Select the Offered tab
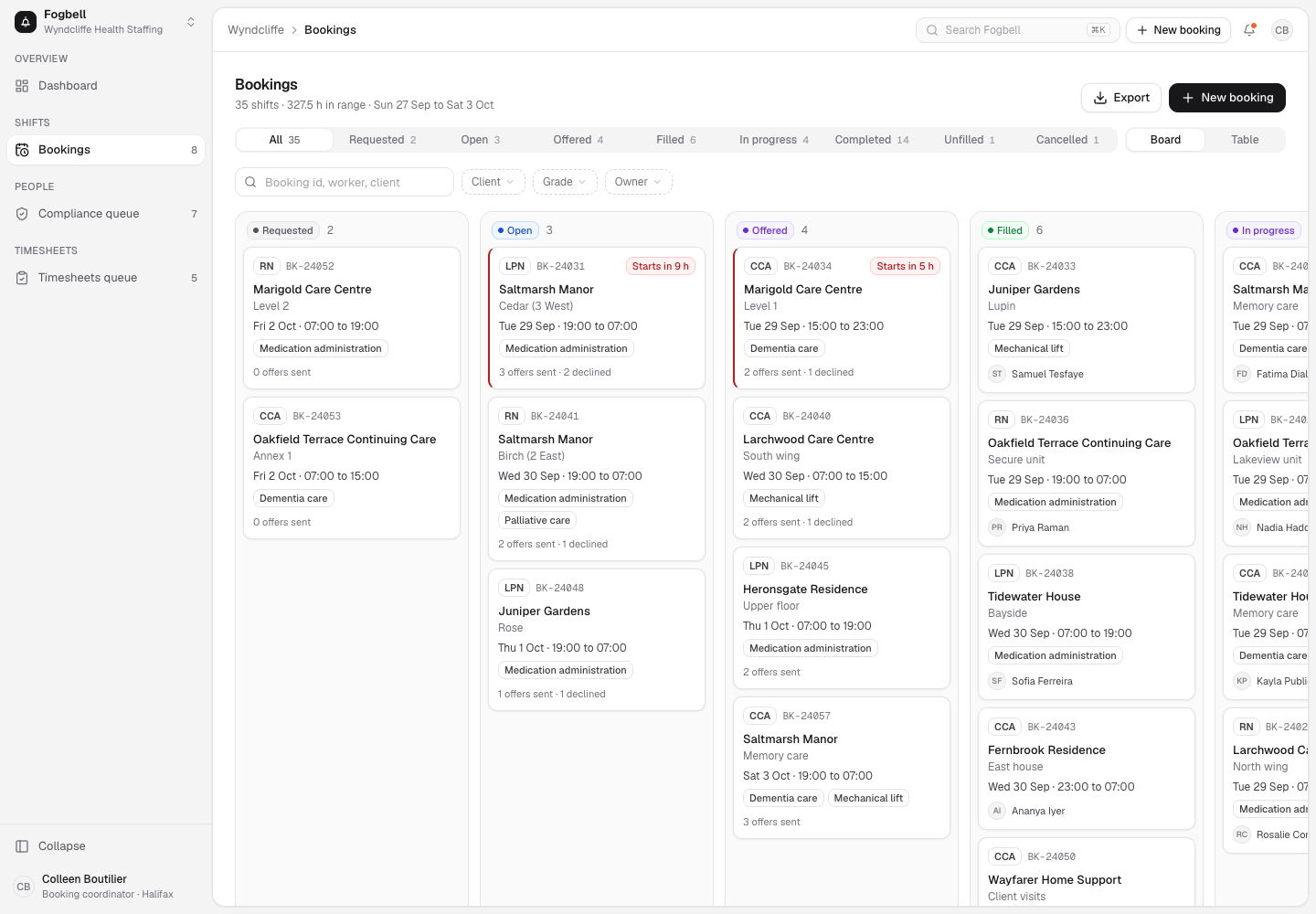This screenshot has width=1316, height=914. 578,140
